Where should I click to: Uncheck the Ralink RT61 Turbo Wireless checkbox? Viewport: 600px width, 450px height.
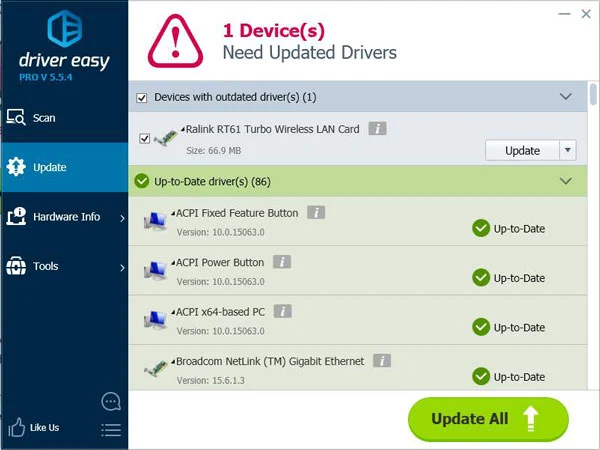coord(144,138)
